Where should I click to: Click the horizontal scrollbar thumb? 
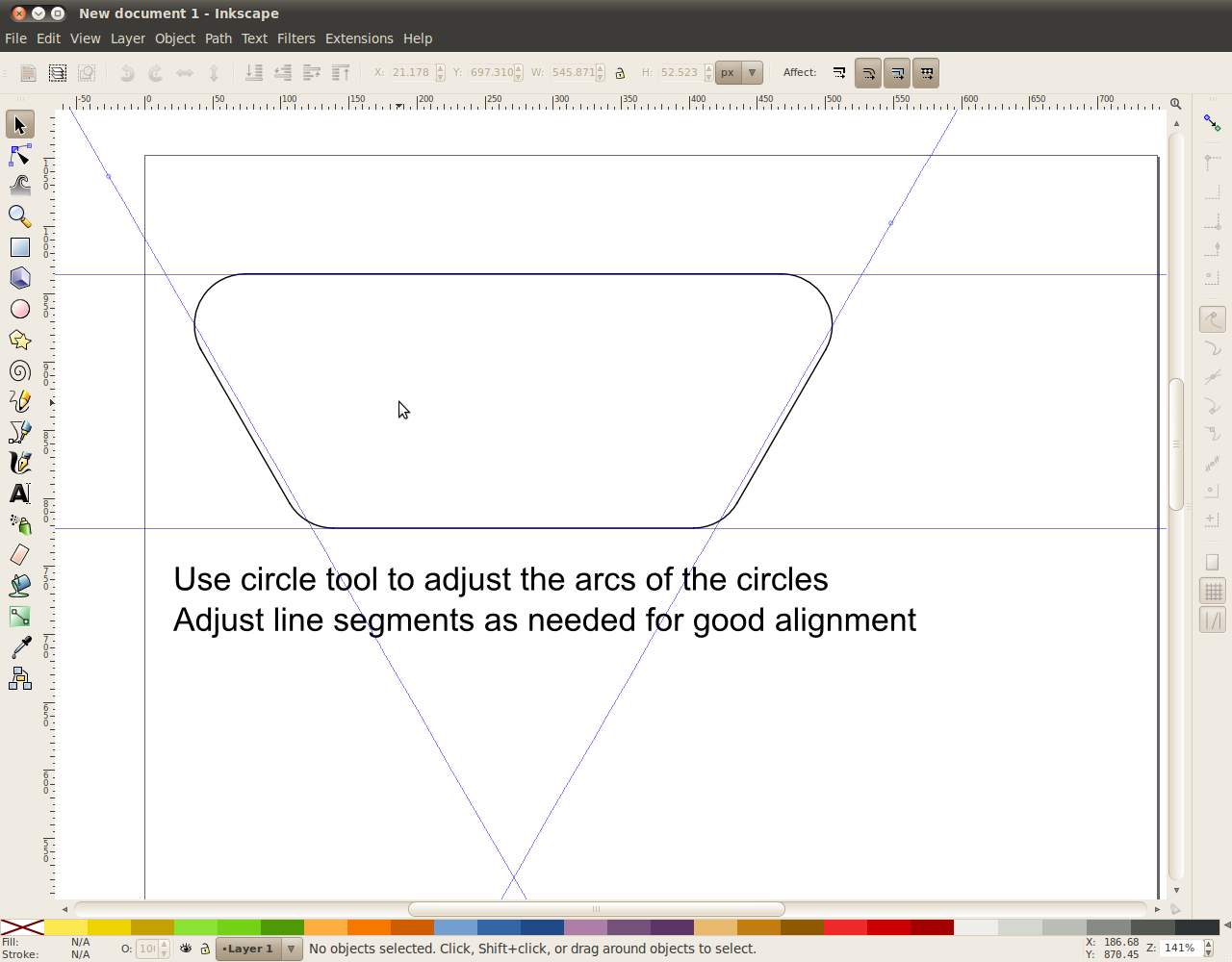[x=596, y=909]
